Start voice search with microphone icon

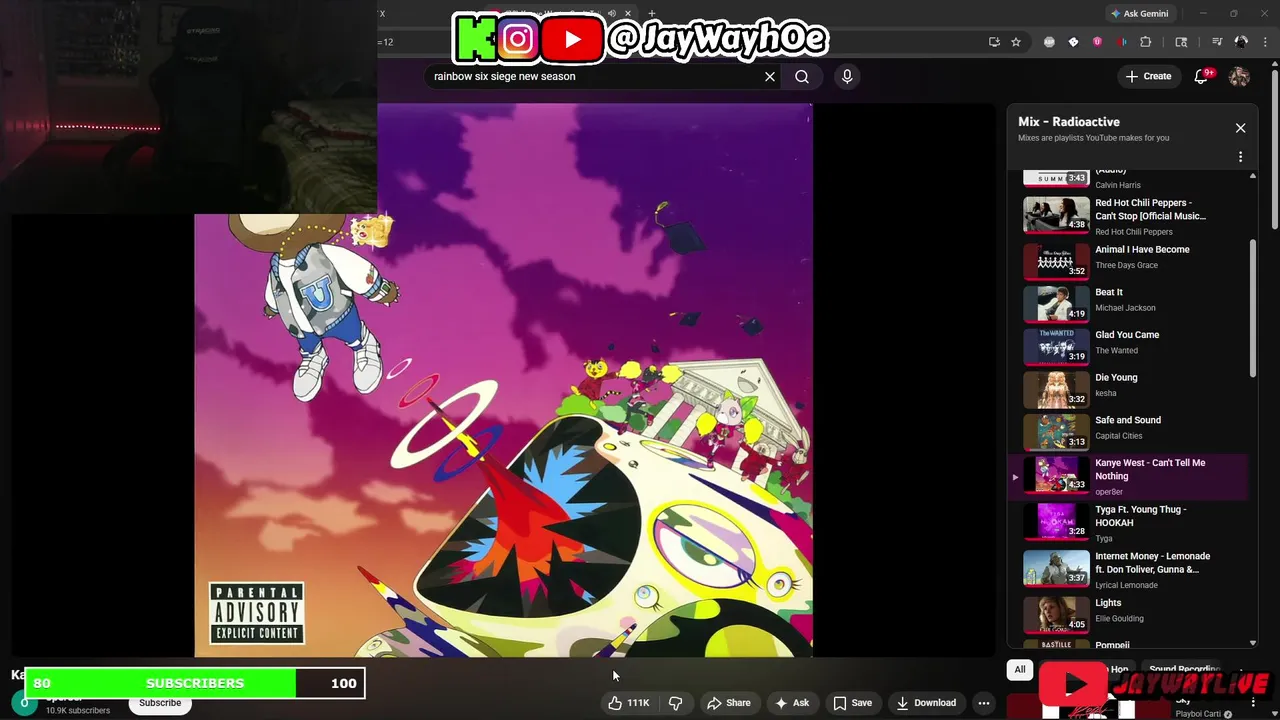point(847,76)
